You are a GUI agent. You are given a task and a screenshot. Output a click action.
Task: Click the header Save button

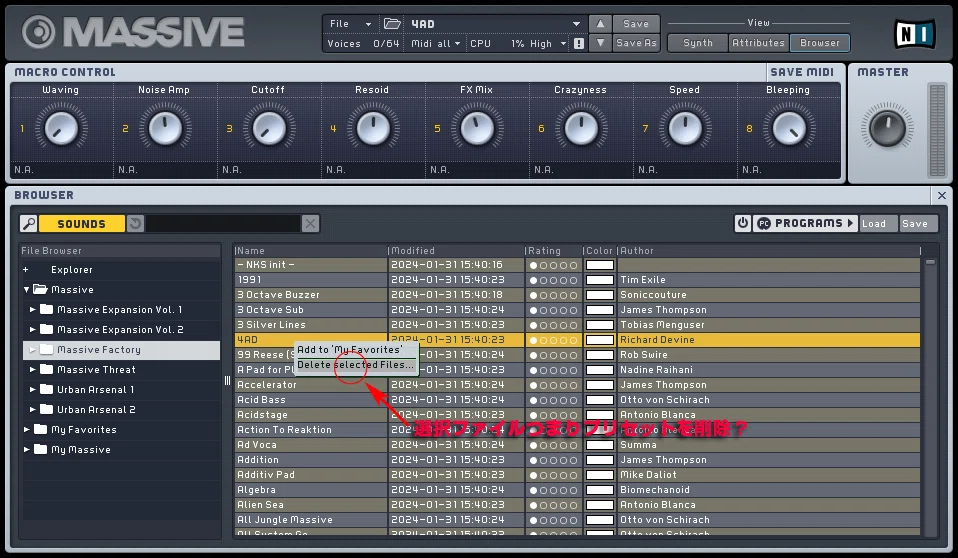636,24
